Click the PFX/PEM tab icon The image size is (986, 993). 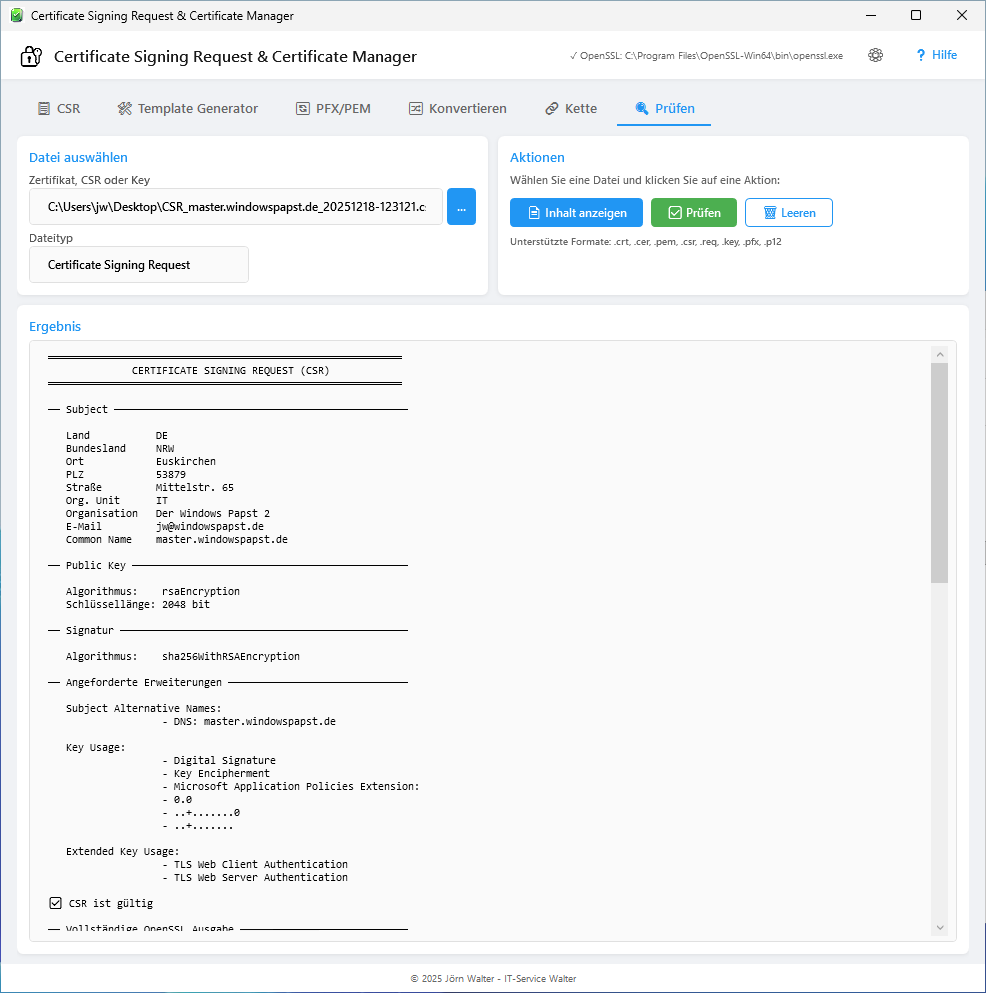click(x=302, y=109)
